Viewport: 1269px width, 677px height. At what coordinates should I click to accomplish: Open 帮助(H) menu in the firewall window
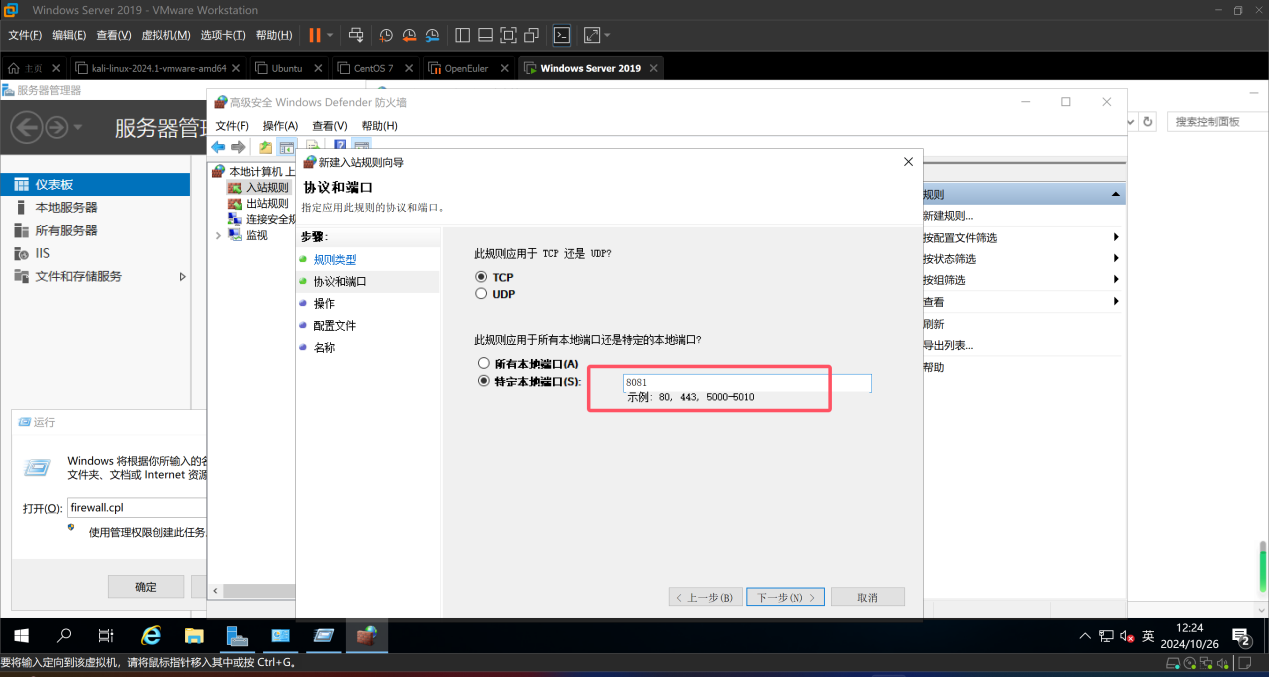(379, 126)
